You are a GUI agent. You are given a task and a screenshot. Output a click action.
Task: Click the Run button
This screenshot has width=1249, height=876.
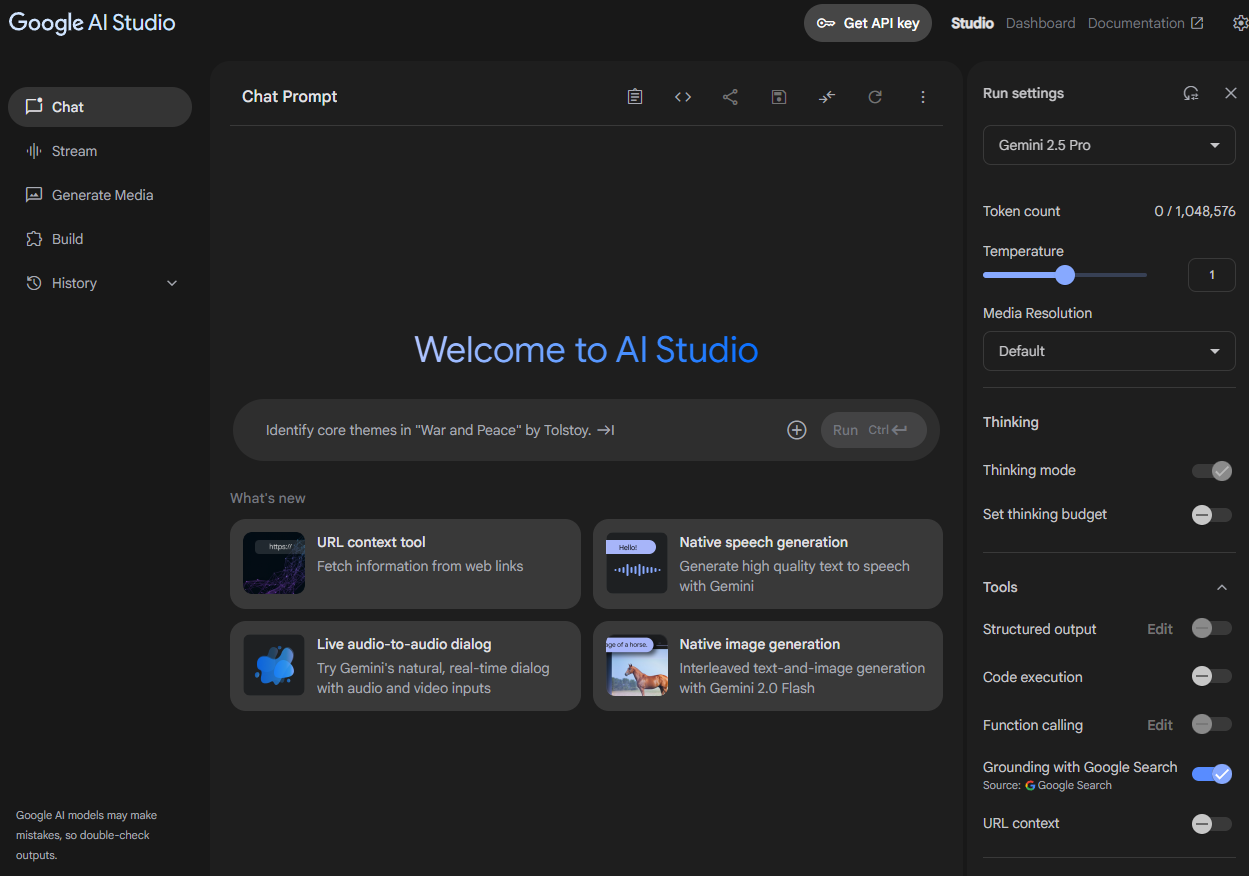(x=873, y=430)
